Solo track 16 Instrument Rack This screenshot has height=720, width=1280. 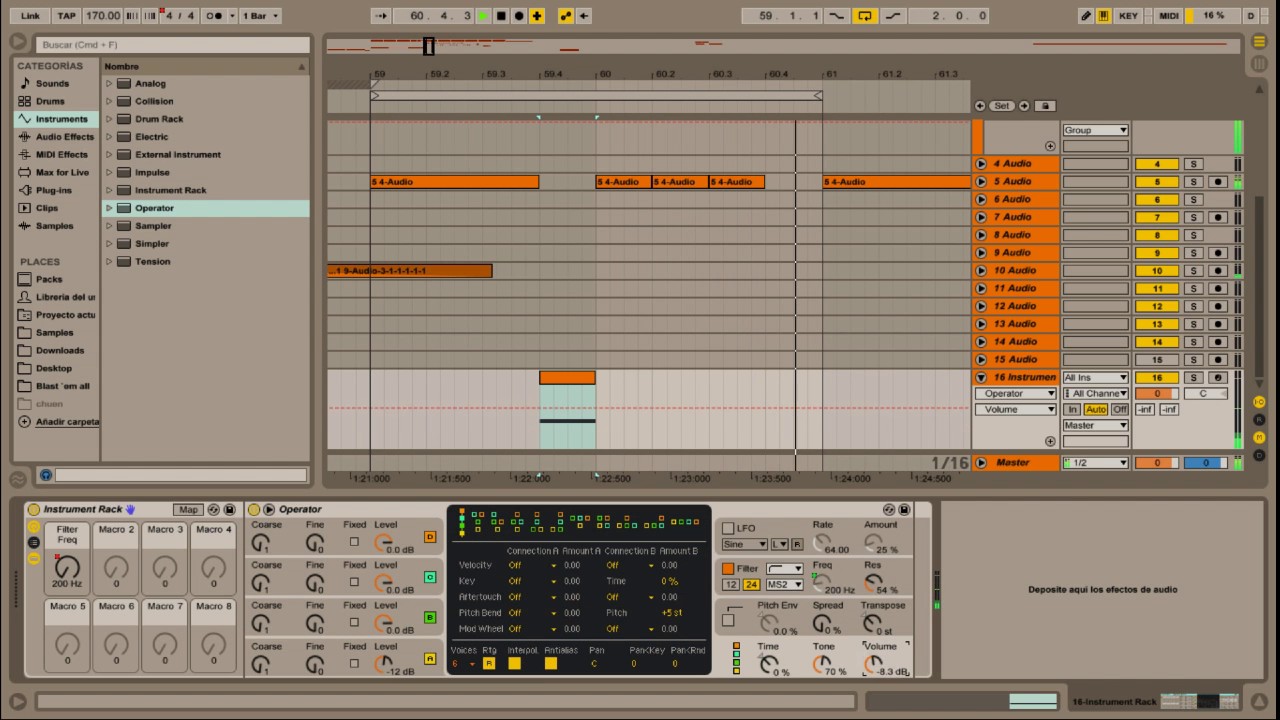[1192, 378]
